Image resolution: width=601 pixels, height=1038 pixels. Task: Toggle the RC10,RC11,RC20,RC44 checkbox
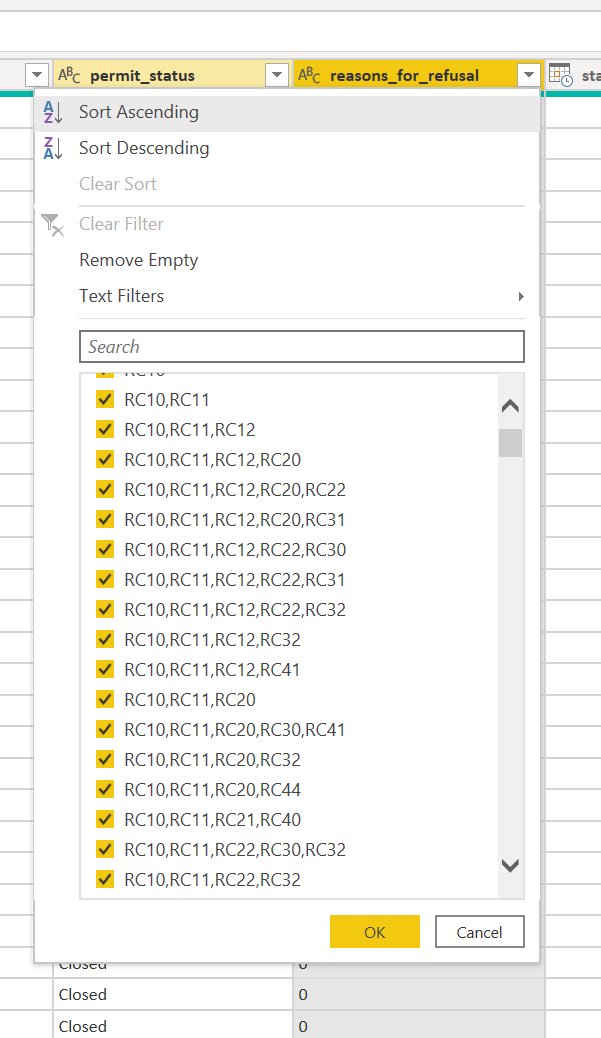pyautogui.click(x=105, y=789)
